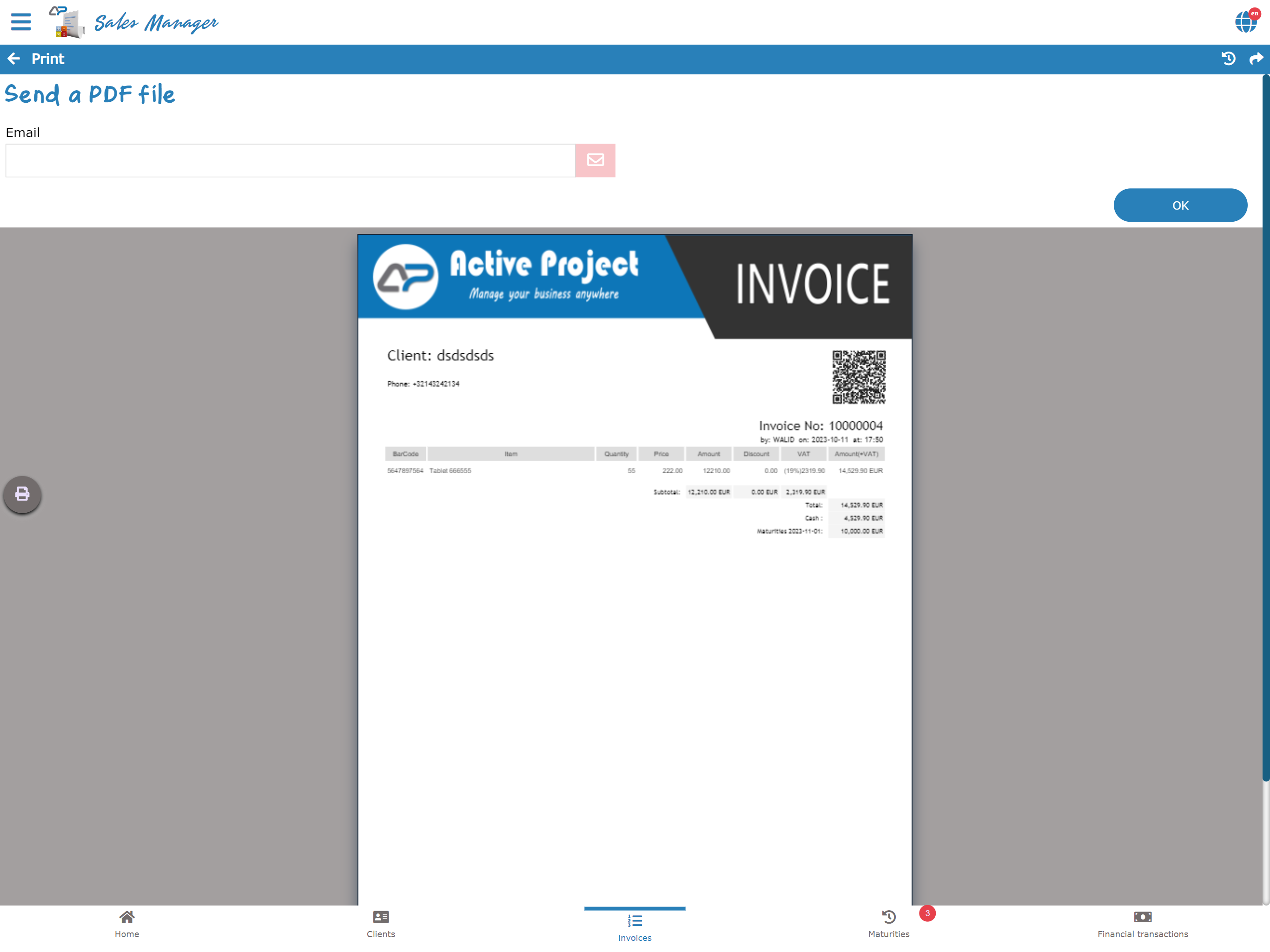Open the history icon in blue bar
Viewport: 1270px width, 952px height.
(1228, 59)
